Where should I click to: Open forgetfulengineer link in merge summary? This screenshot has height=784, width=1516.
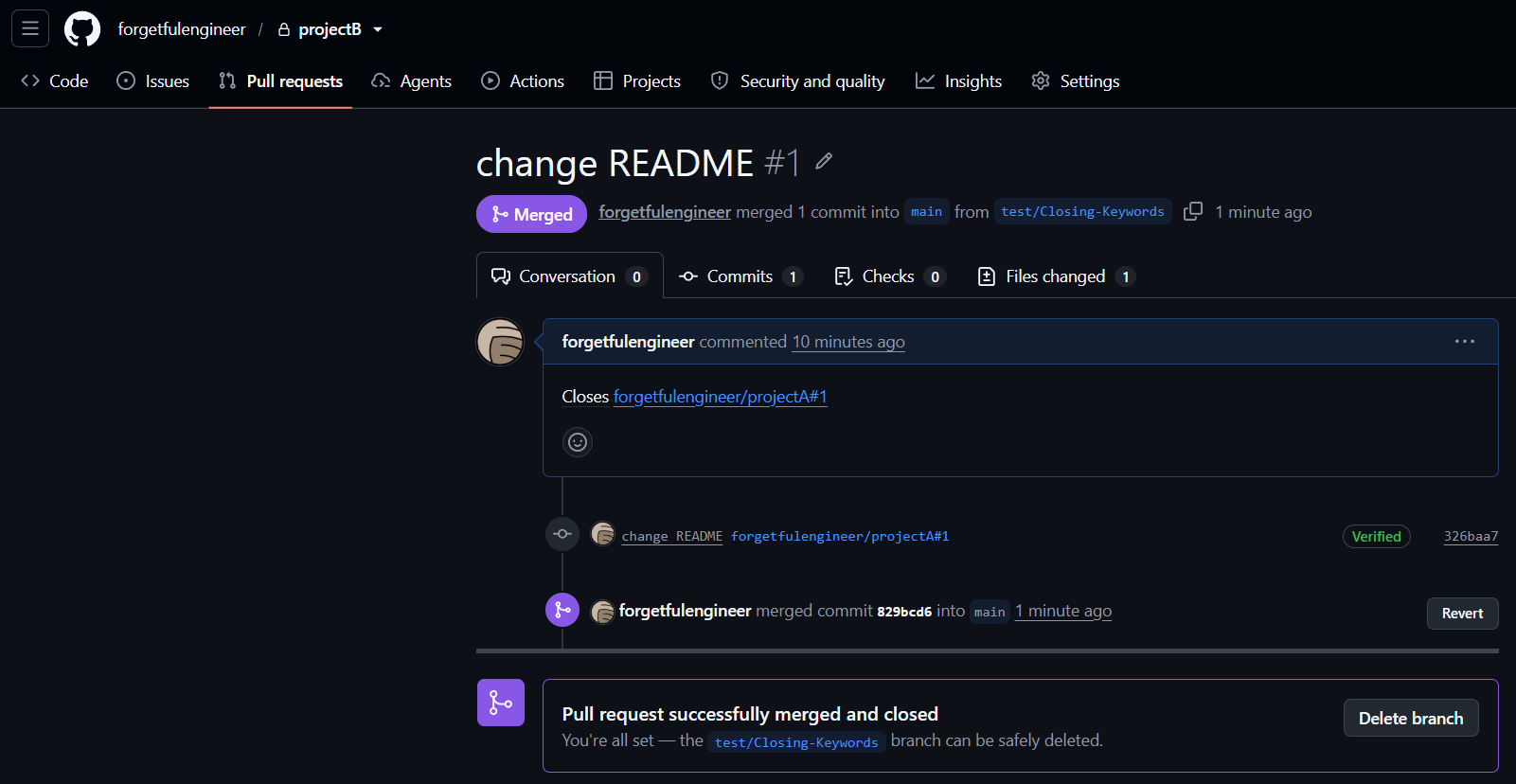[x=665, y=212]
